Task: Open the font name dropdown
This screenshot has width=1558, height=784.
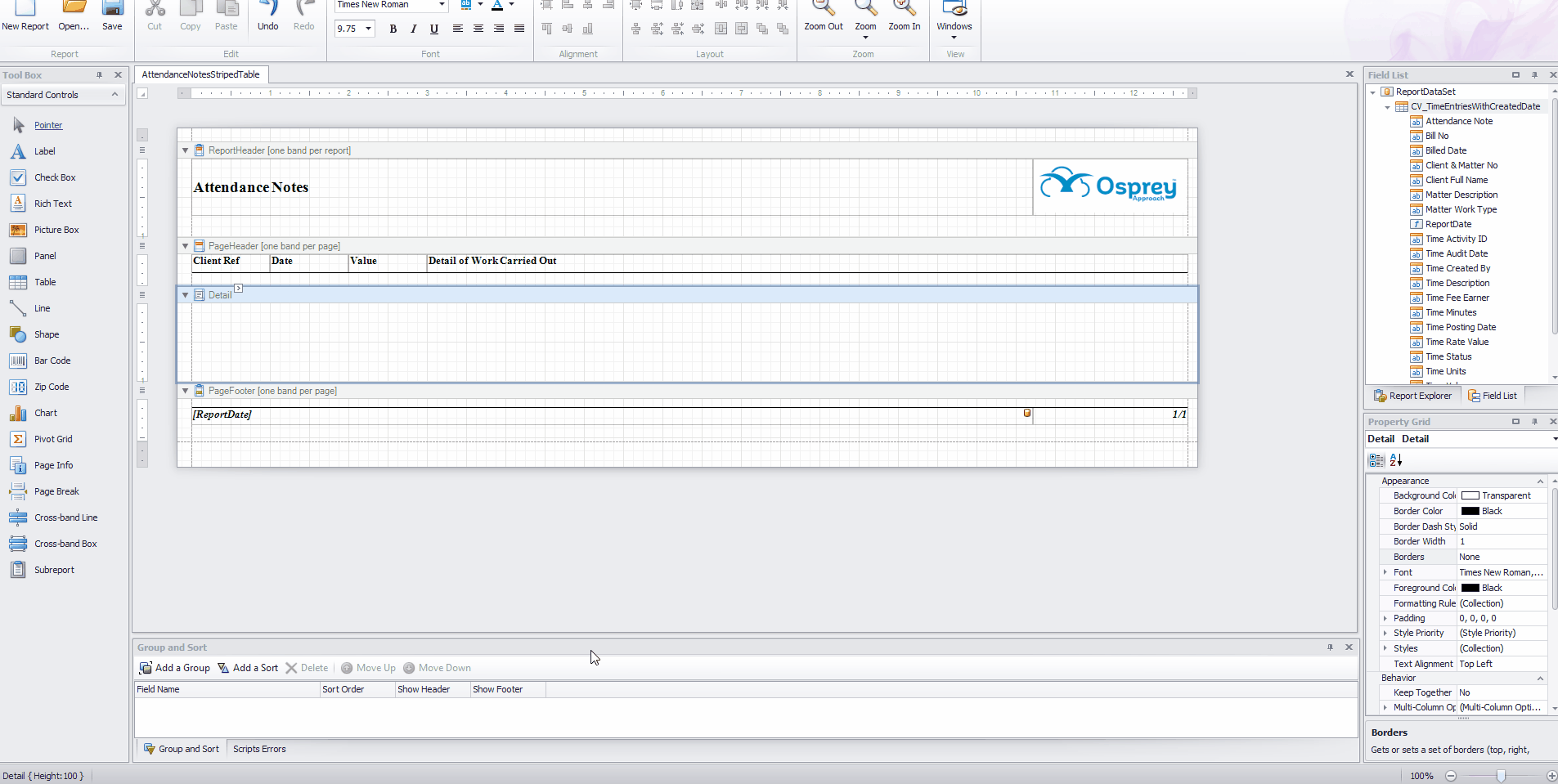Action: [442, 5]
